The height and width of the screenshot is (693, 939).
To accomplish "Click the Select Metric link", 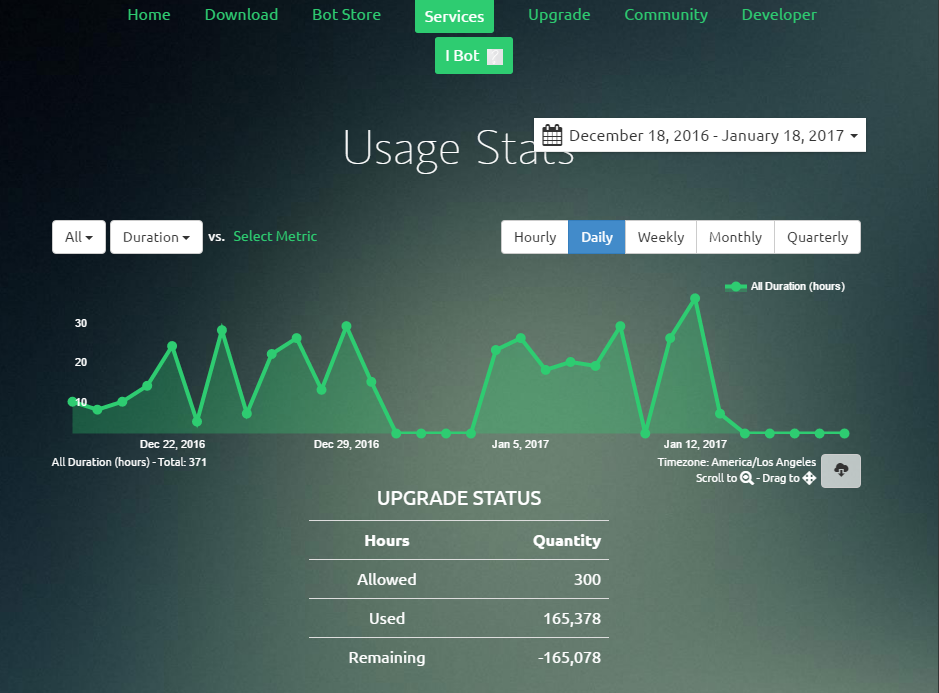I will (275, 237).
